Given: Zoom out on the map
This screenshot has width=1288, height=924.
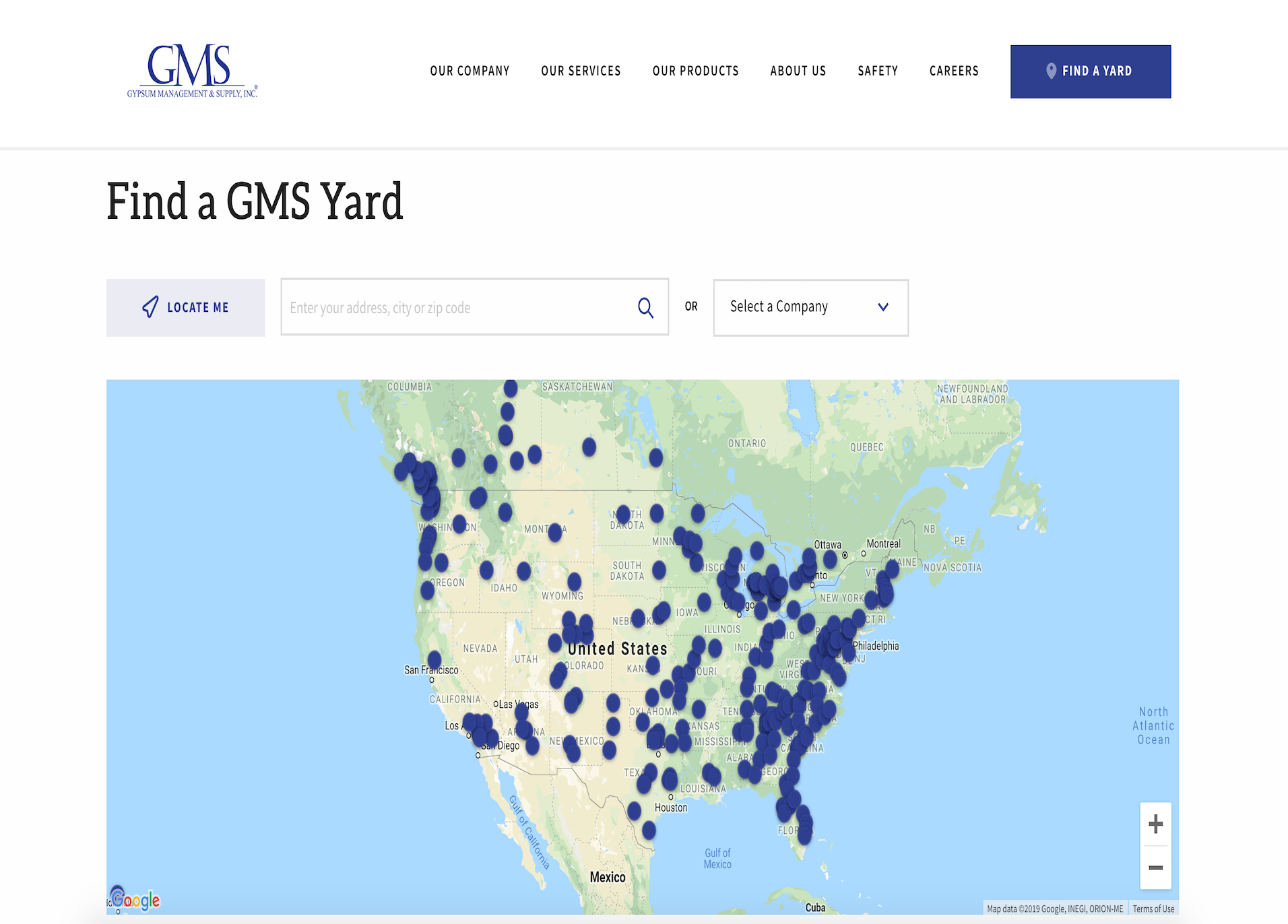Looking at the screenshot, I should 1155,867.
